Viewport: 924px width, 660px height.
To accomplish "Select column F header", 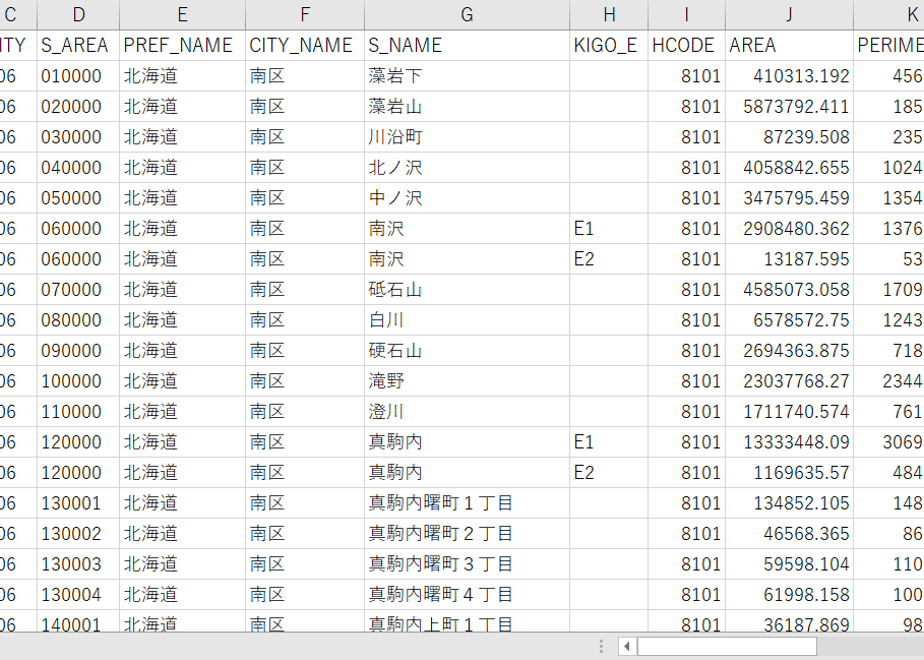I will (x=305, y=15).
